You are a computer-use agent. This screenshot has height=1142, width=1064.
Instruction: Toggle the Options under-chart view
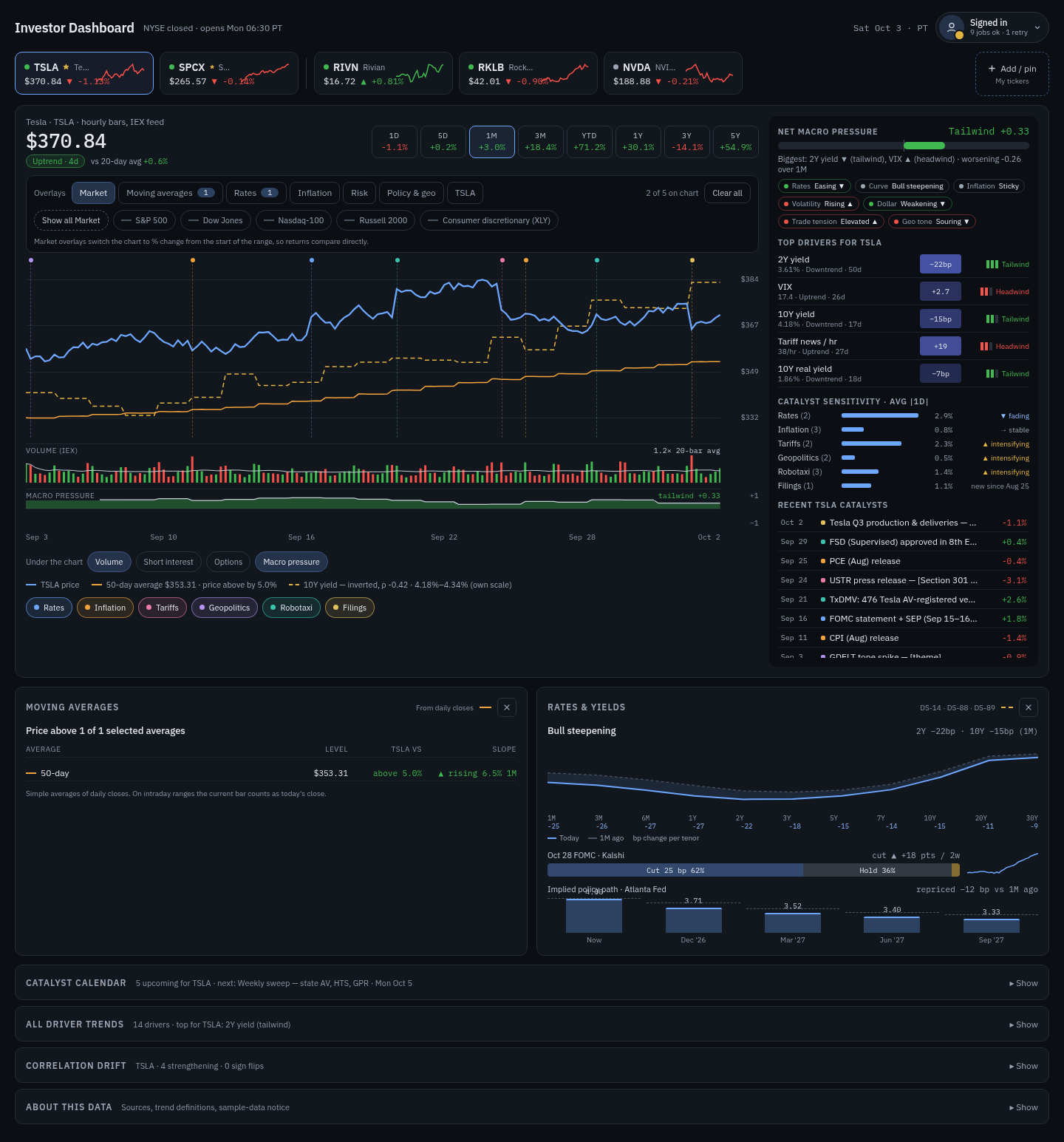click(x=228, y=562)
